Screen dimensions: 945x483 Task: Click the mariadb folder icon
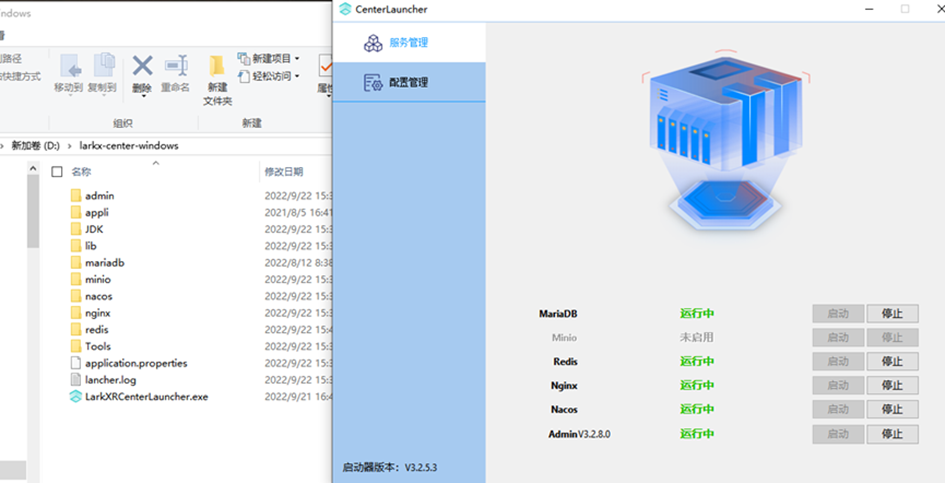tap(75, 262)
